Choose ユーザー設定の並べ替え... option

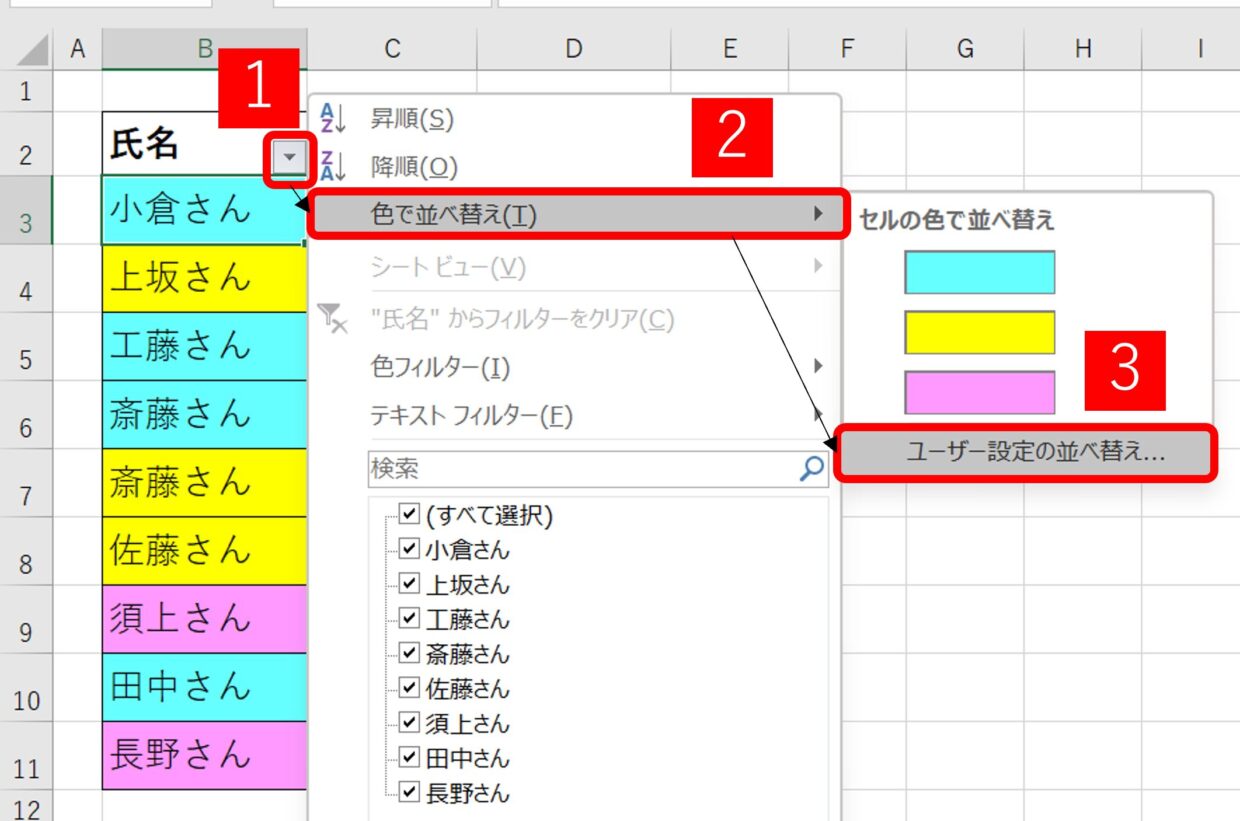[x=1026, y=452]
